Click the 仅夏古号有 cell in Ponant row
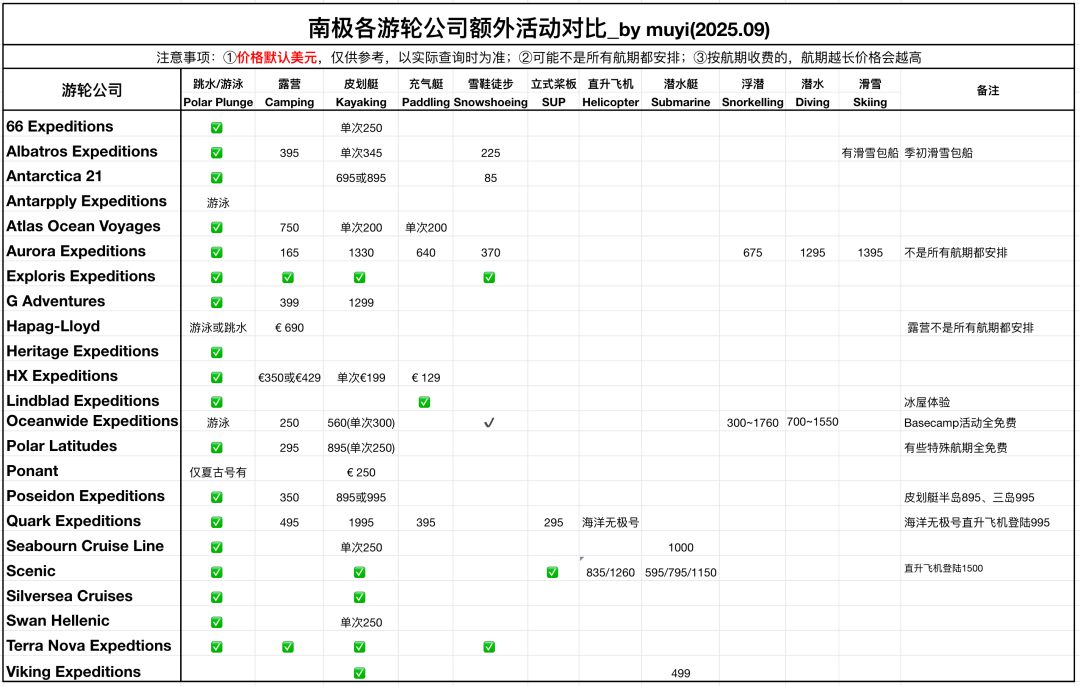 pos(218,472)
